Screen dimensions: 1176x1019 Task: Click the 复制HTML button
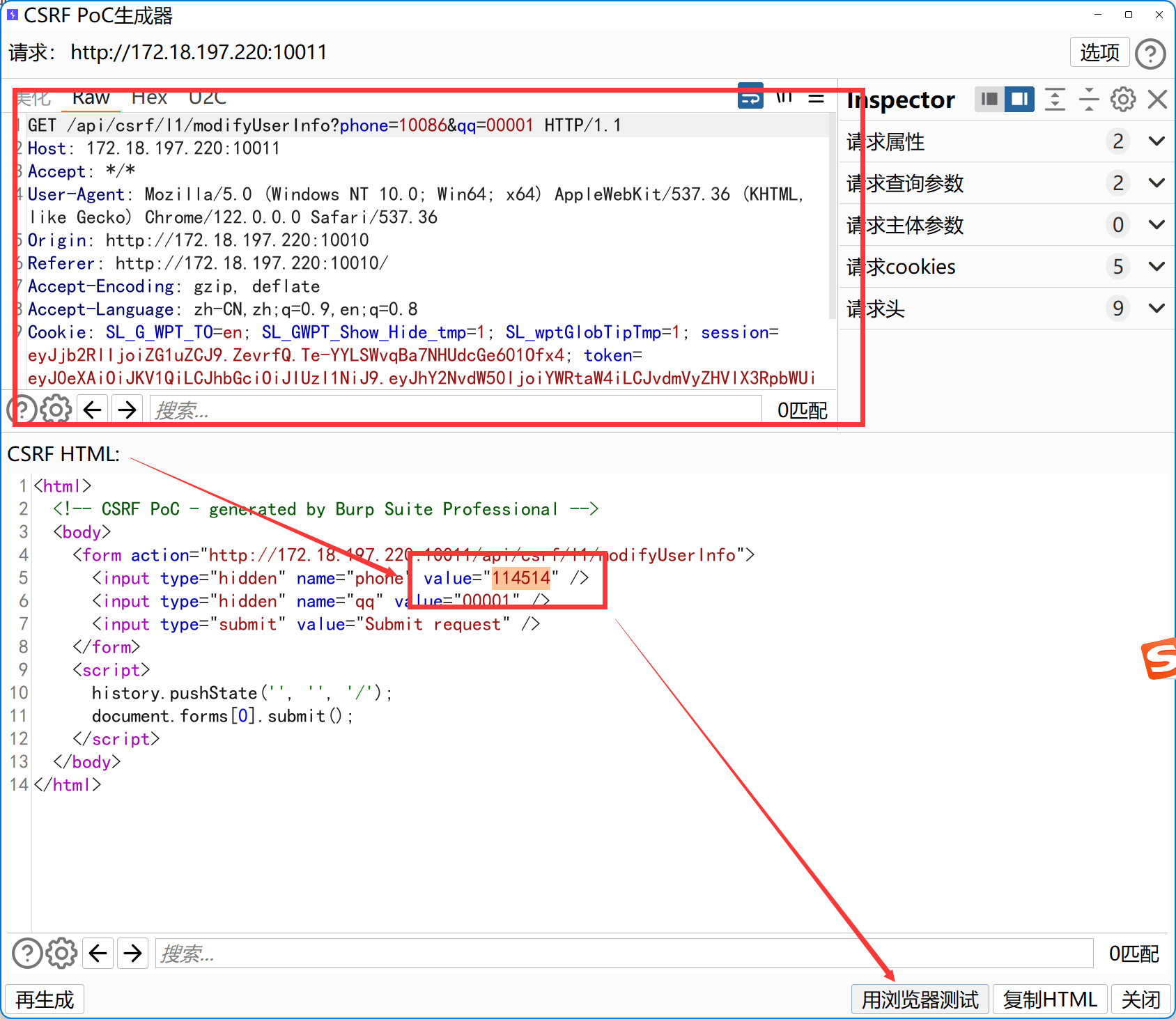tap(1050, 999)
